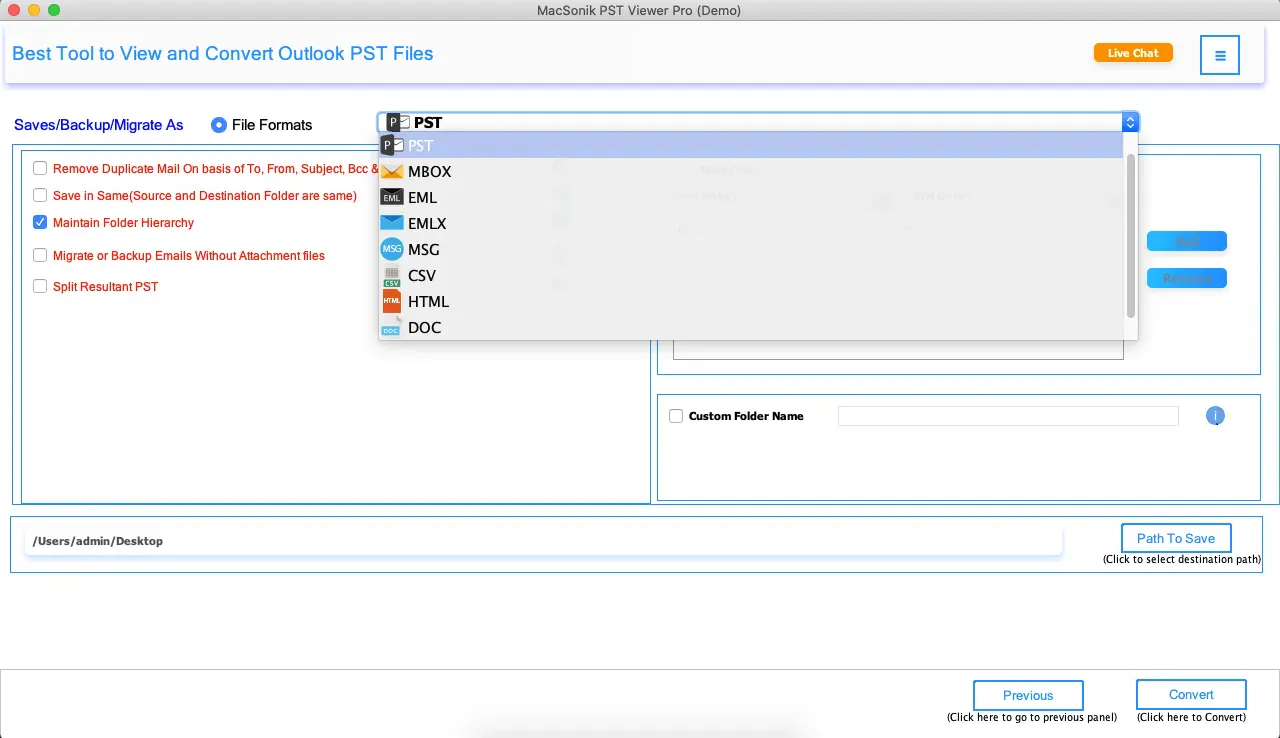Choose EML from the format list
This screenshot has height=738, width=1280.
752,197
